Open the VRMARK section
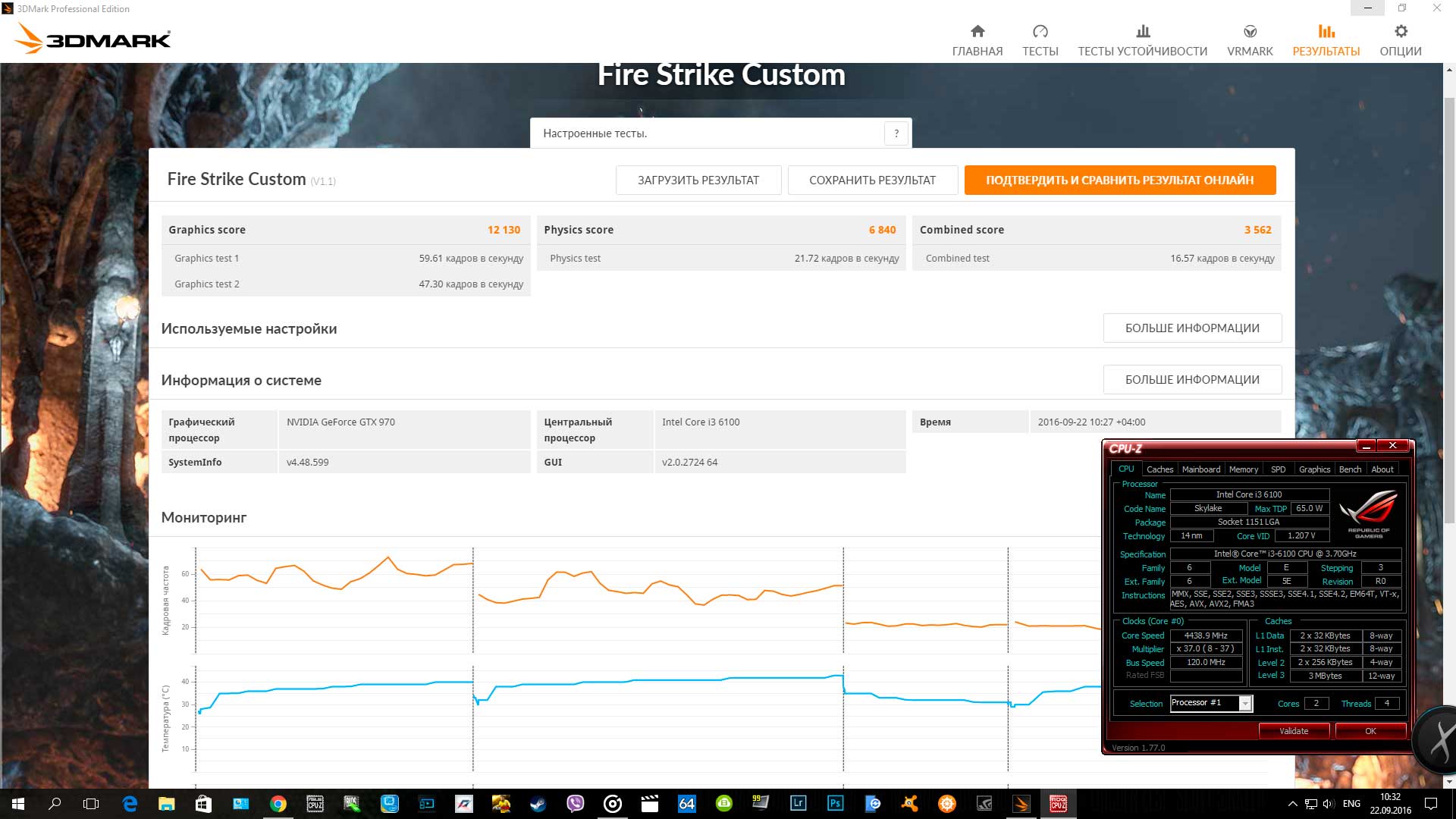The image size is (1456, 819). click(x=1250, y=40)
